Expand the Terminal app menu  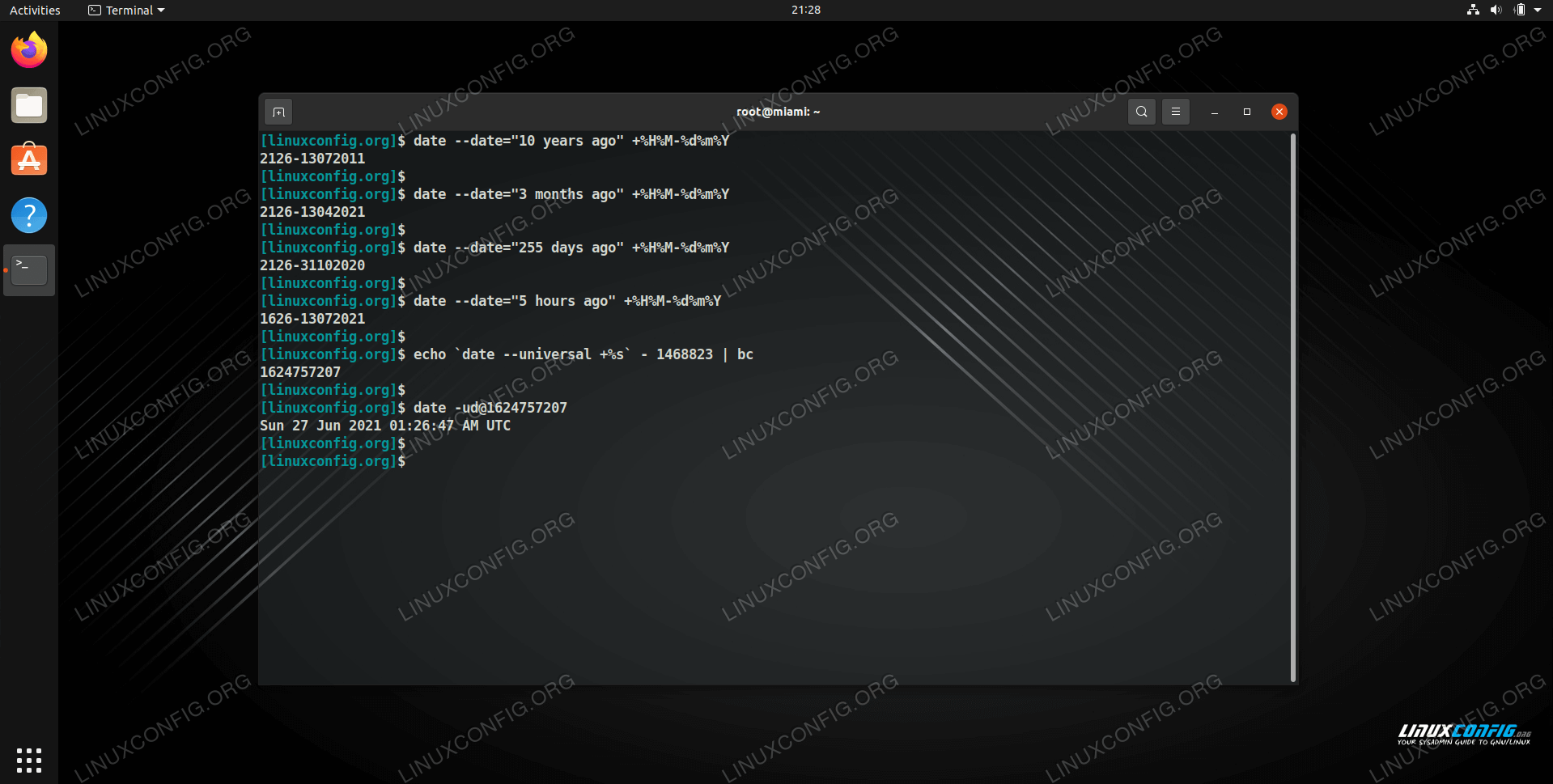[x=127, y=10]
